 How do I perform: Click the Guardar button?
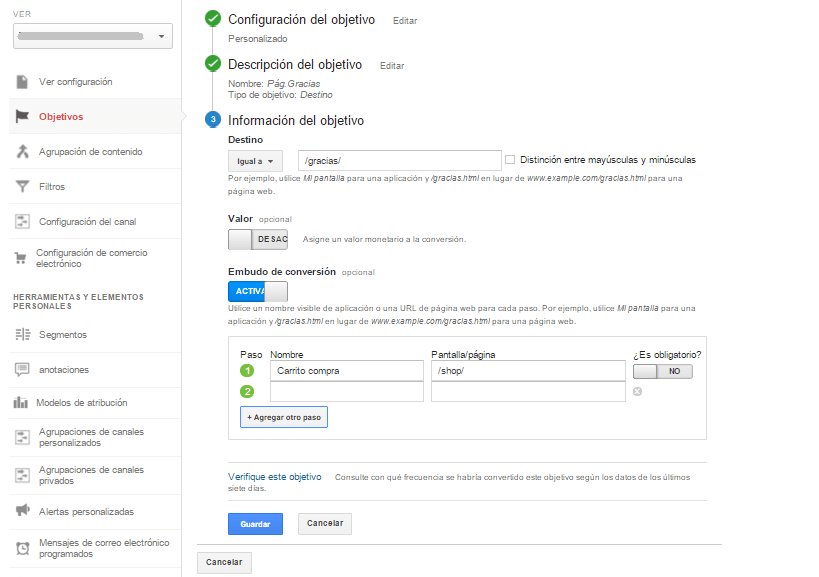[255, 524]
